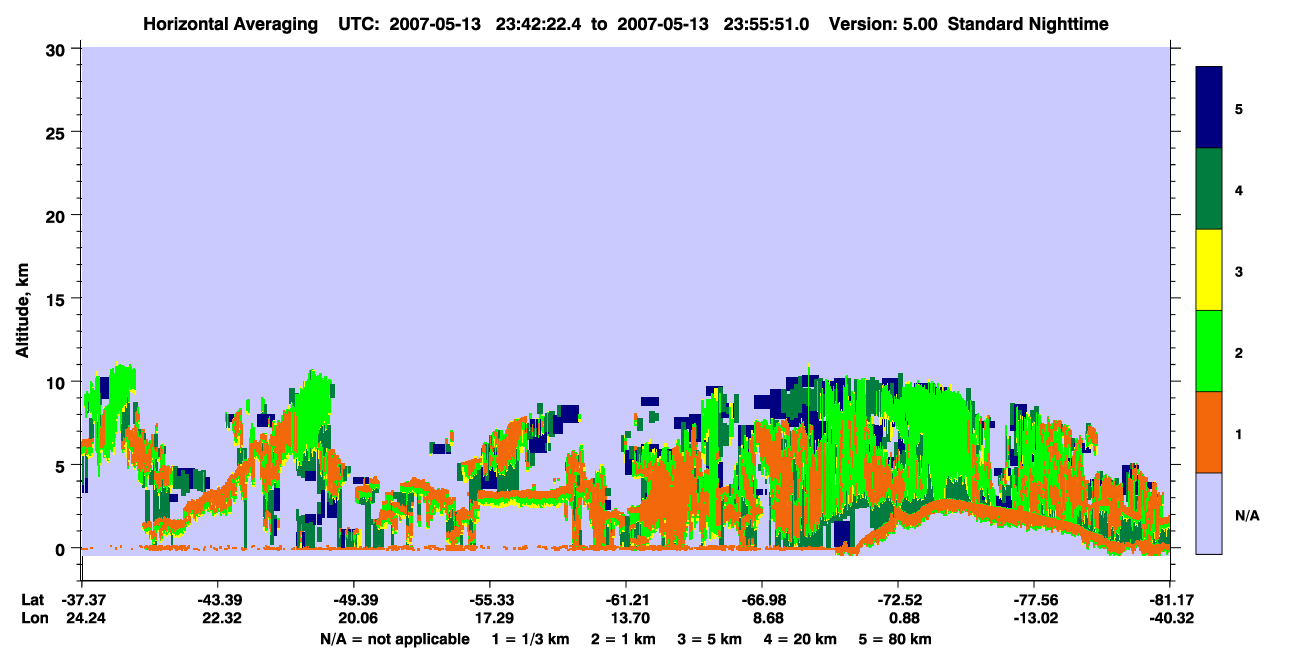Viewport: 1300px width, 667px height.
Task: Click the dark green color bar segment labeled 4
Action: click(x=1209, y=189)
